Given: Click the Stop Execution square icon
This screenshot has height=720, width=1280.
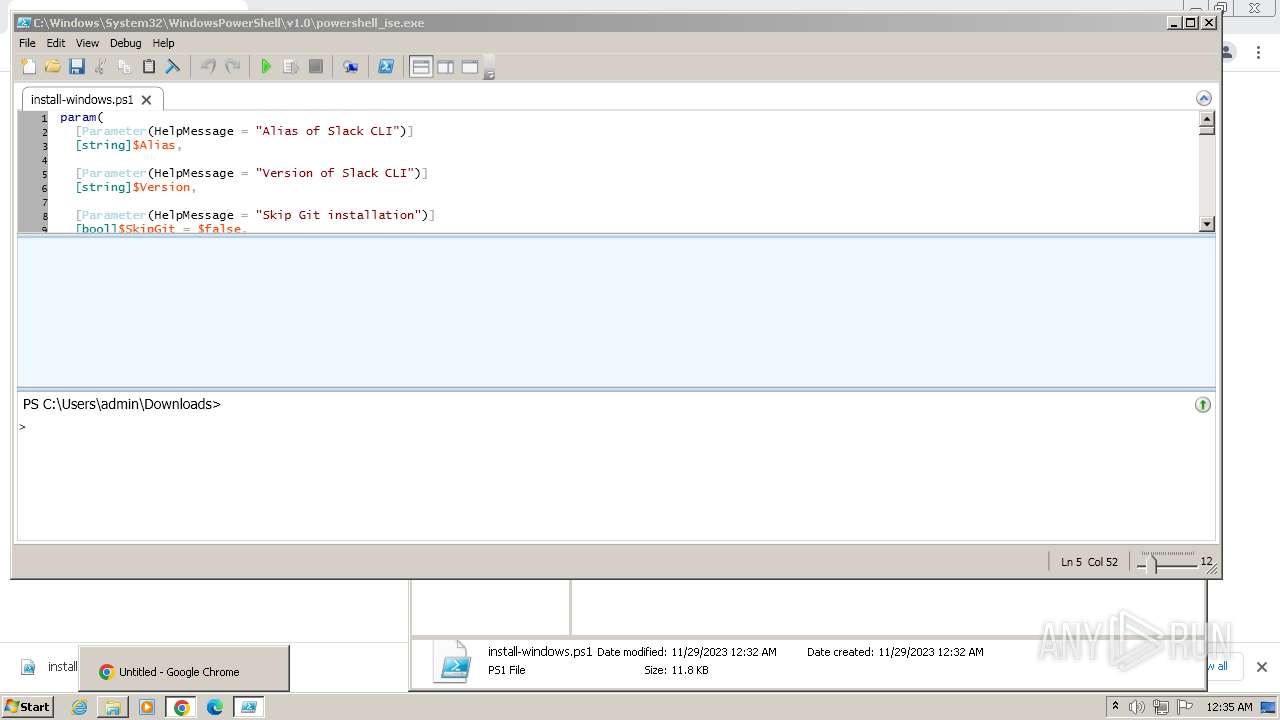Looking at the screenshot, I should [x=315, y=67].
